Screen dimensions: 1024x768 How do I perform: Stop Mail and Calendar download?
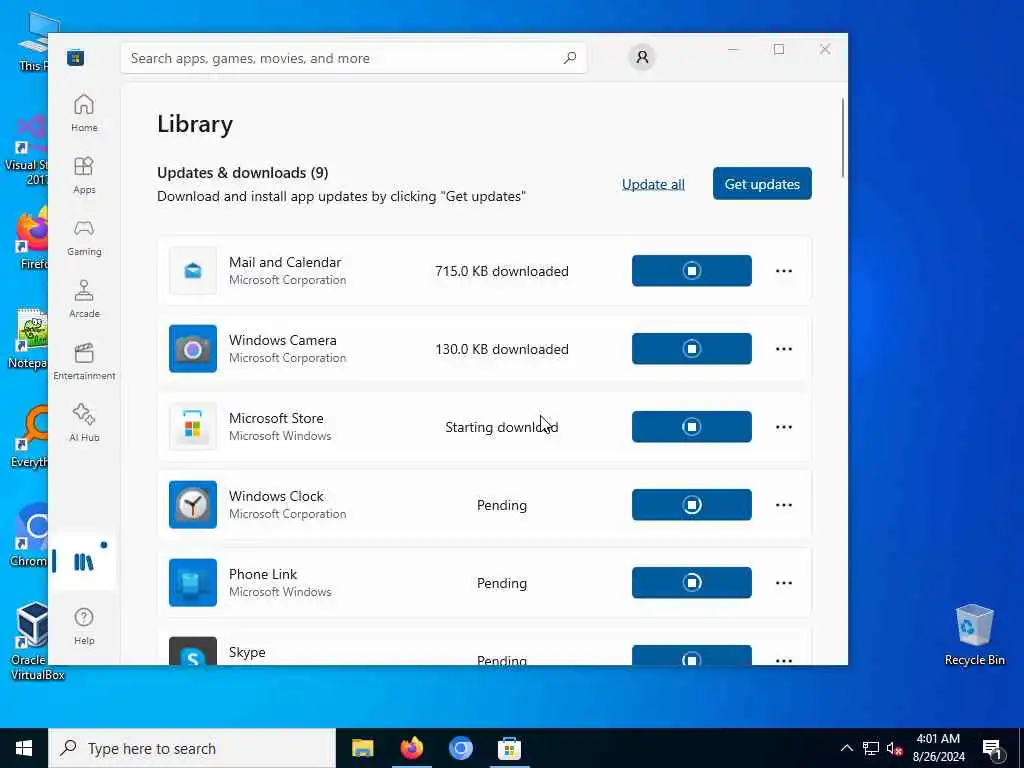pyautogui.click(x=692, y=270)
